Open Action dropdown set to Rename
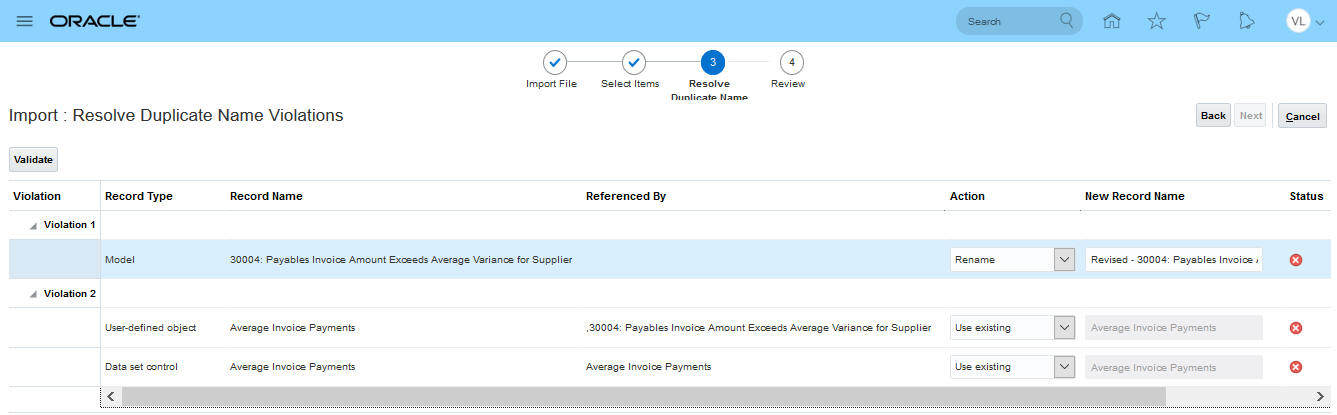This screenshot has width=1337, height=415. coord(1012,260)
